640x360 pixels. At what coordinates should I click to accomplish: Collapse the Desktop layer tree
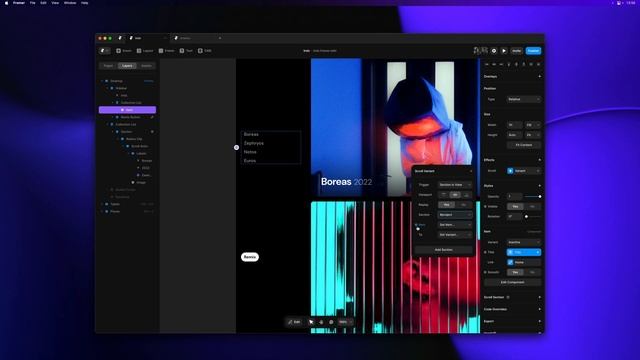pos(102,81)
